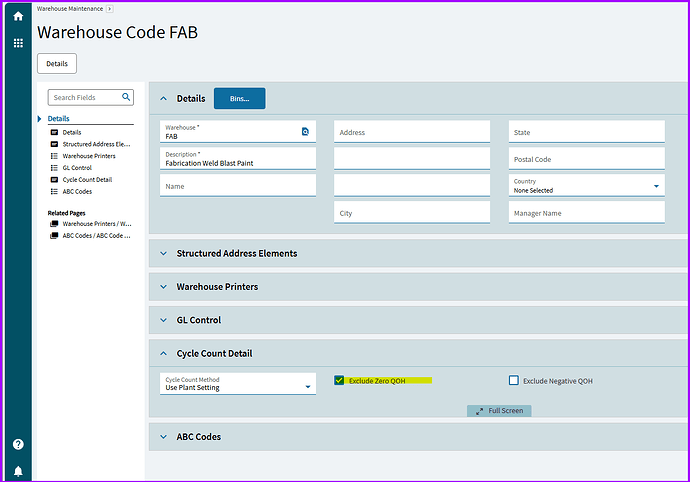690x482 pixels.
Task: Collapse Details tree node triangle in left nav
Action: (x=40, y=119)
